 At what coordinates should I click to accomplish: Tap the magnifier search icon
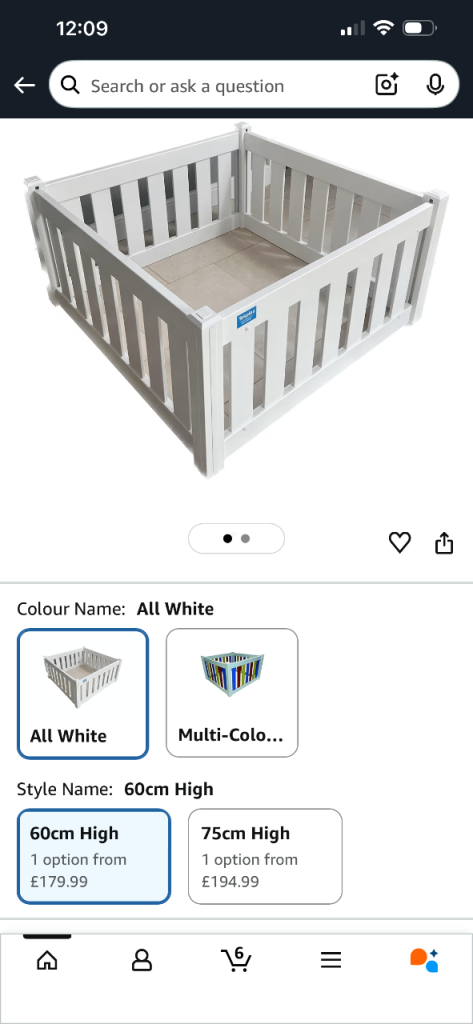(x=70, y=85)
